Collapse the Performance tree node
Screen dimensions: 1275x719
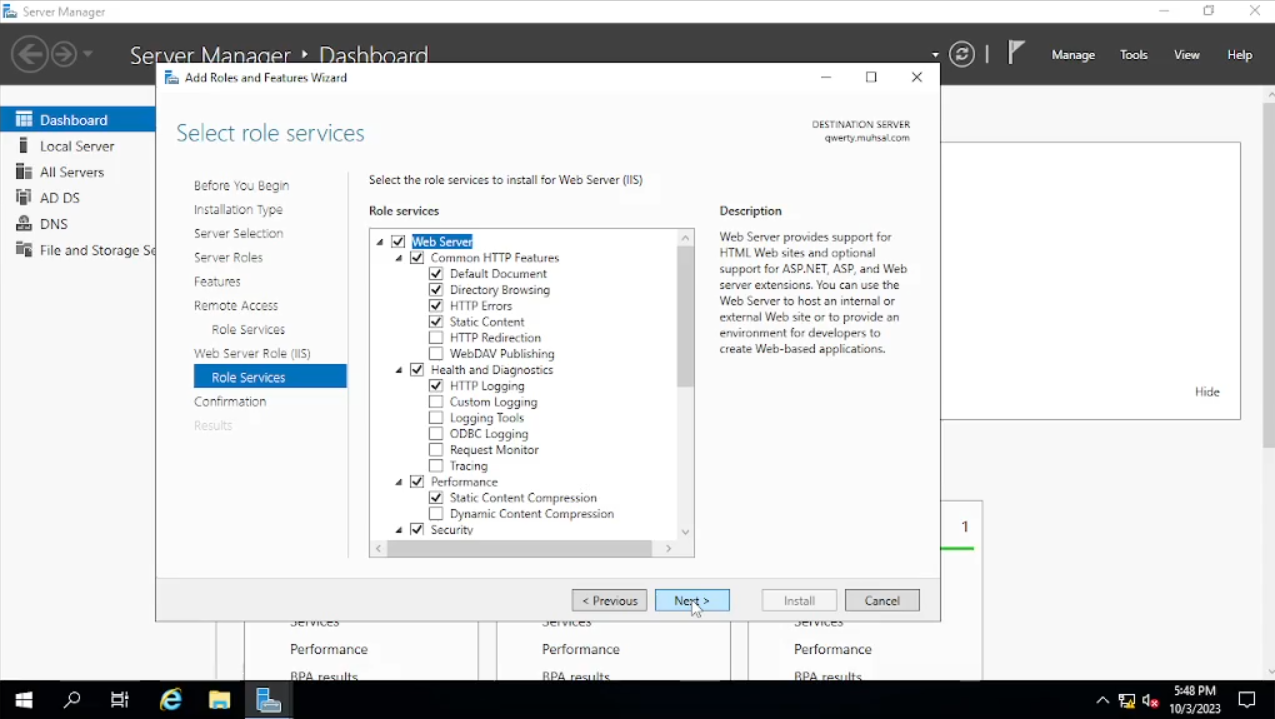click(x=399, y=482)
